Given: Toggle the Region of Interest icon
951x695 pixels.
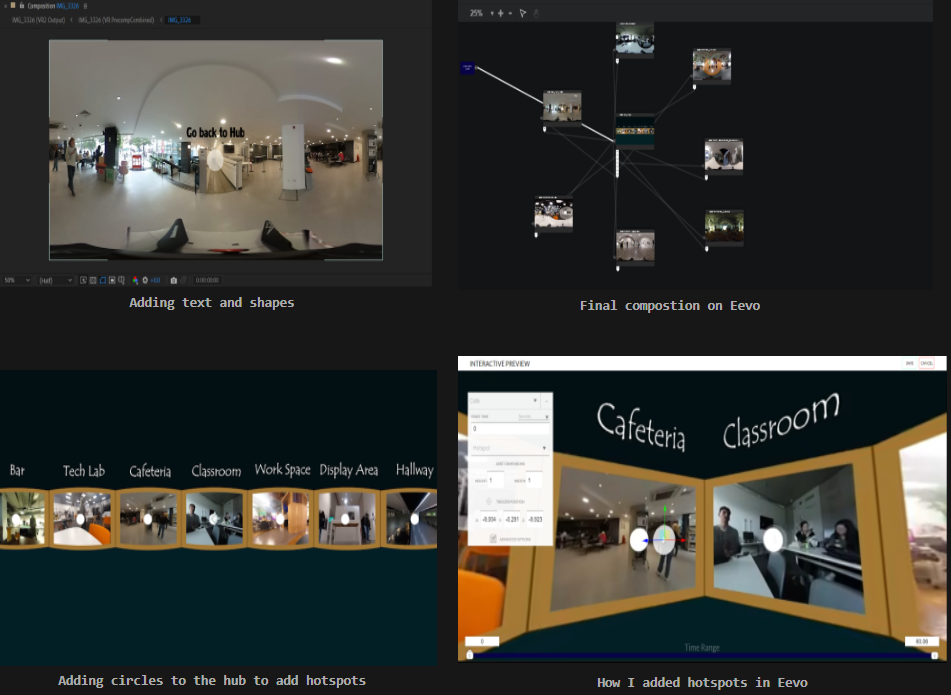Looking at the screenshot, I should coord(83,280).
